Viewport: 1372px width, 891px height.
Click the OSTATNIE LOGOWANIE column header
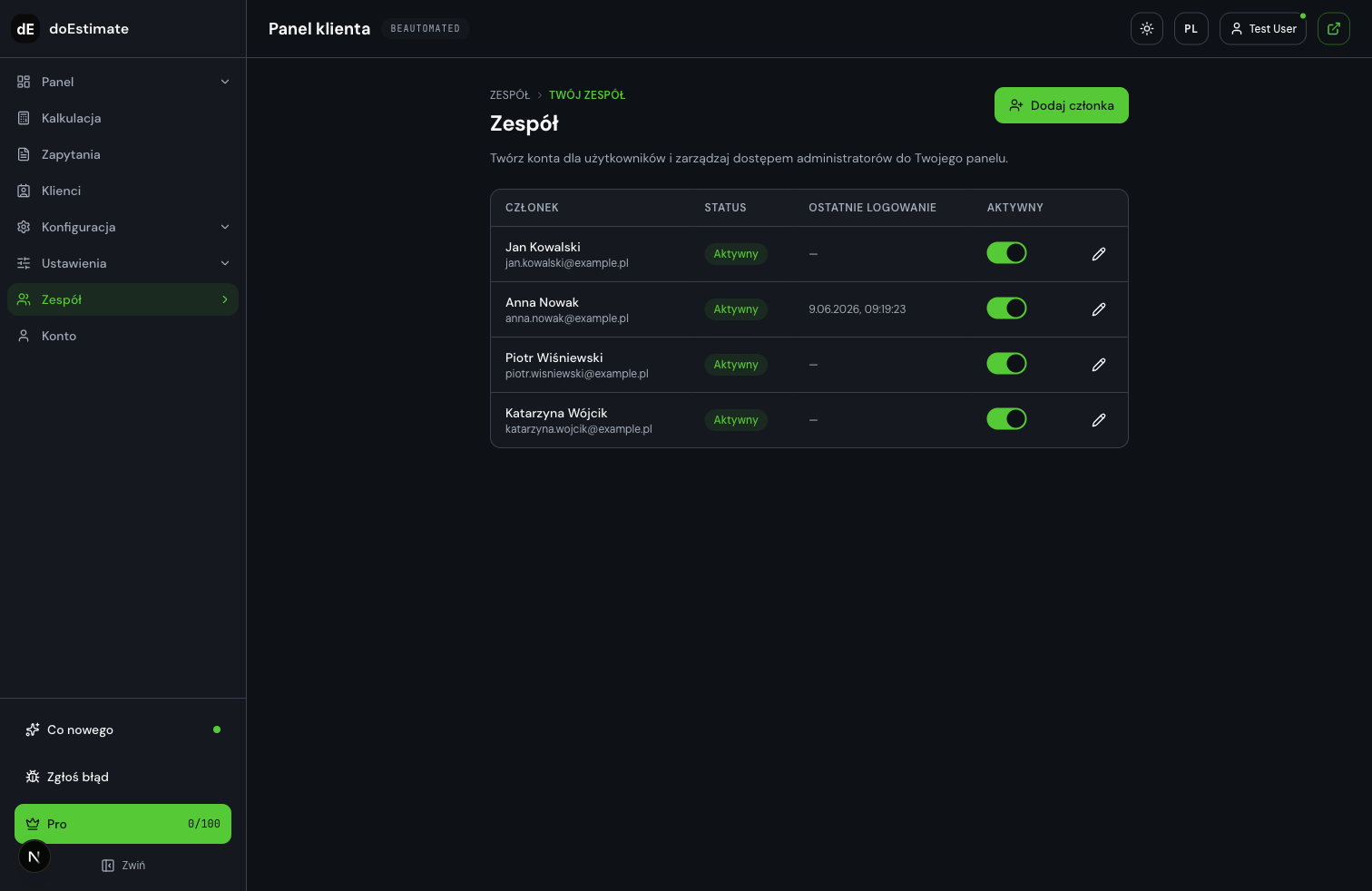click(873, 208)
